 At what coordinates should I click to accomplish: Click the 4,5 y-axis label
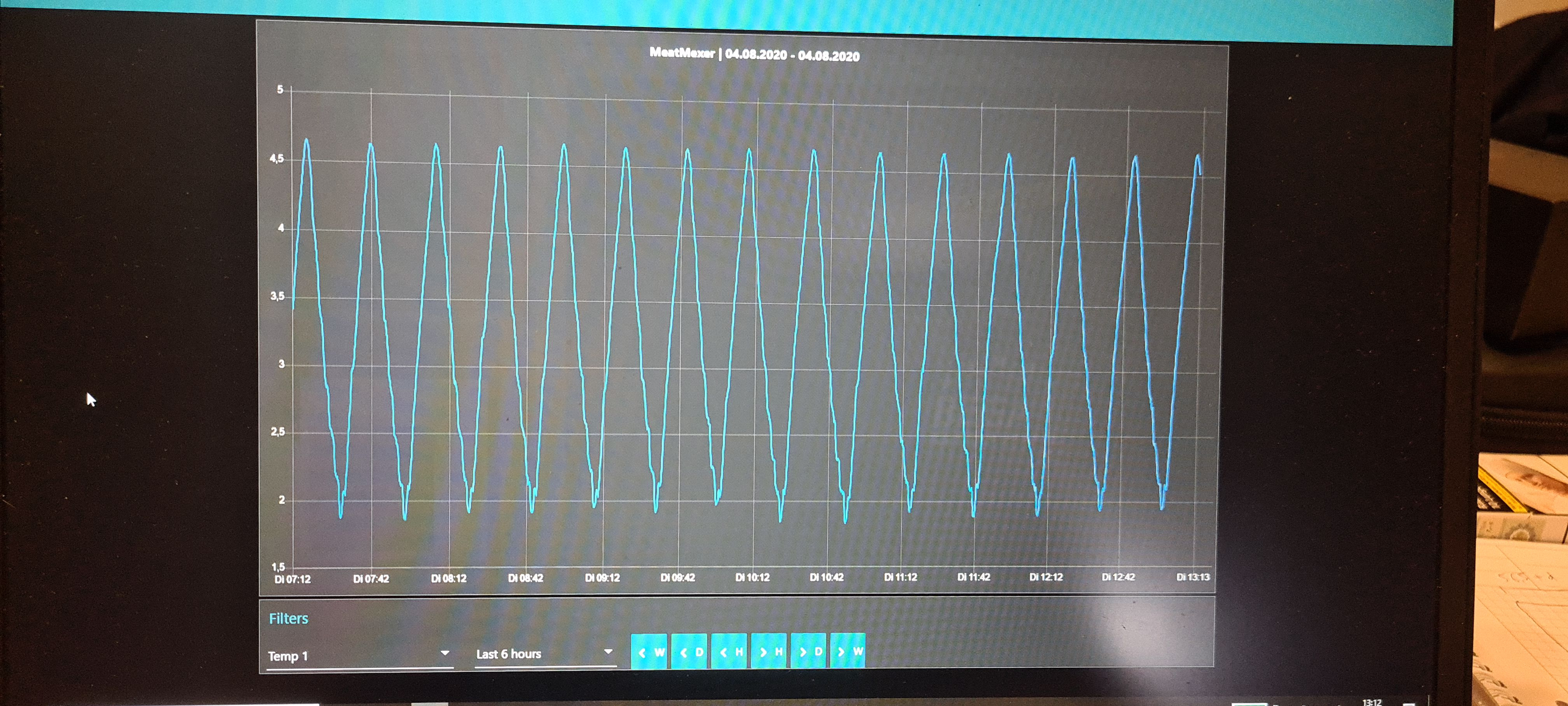click(277, 159)
